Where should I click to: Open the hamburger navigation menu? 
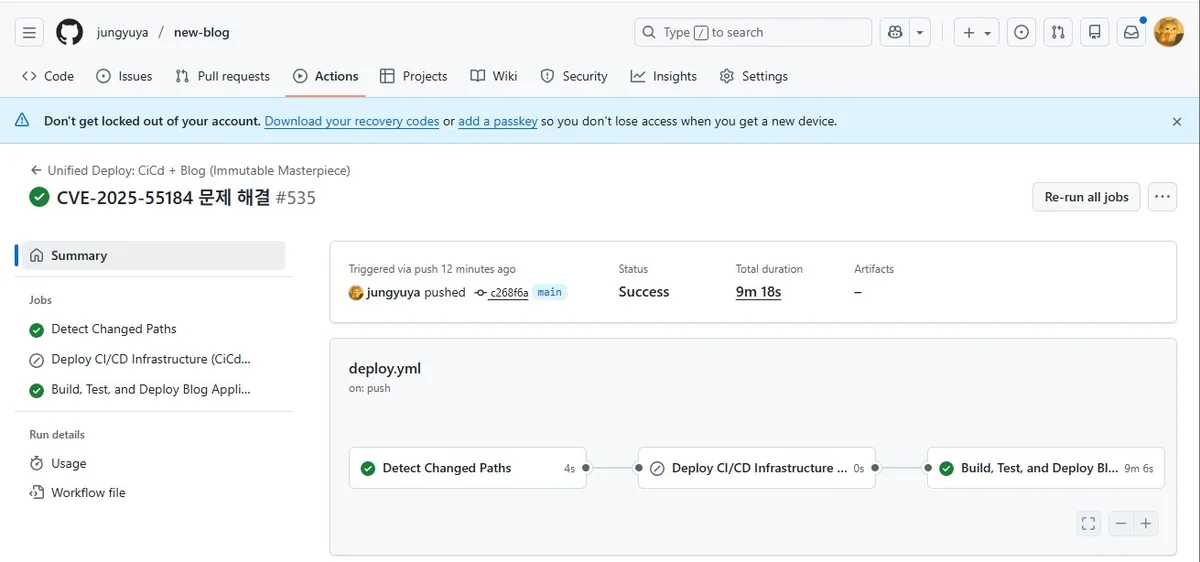point(30,32)
